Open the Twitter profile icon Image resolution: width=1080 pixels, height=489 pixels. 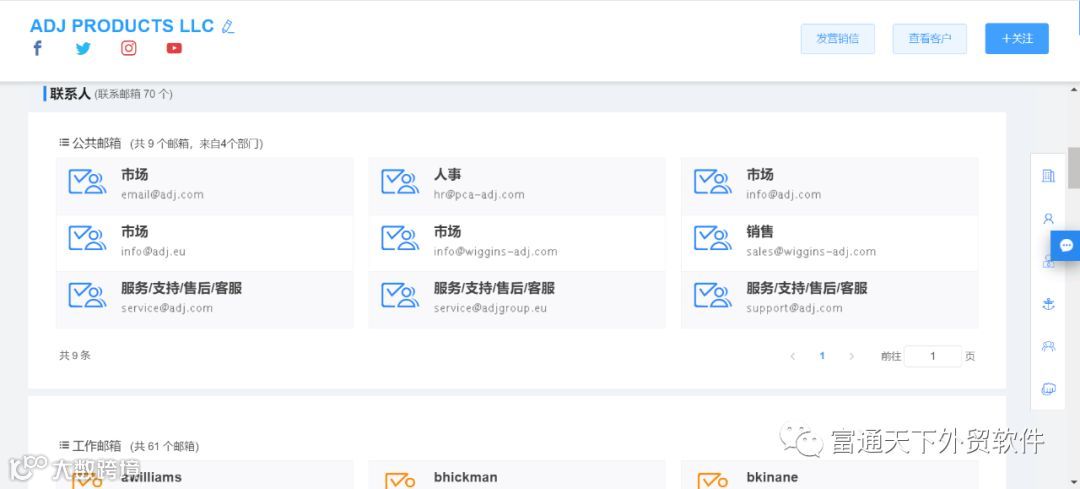click(83, 48)
